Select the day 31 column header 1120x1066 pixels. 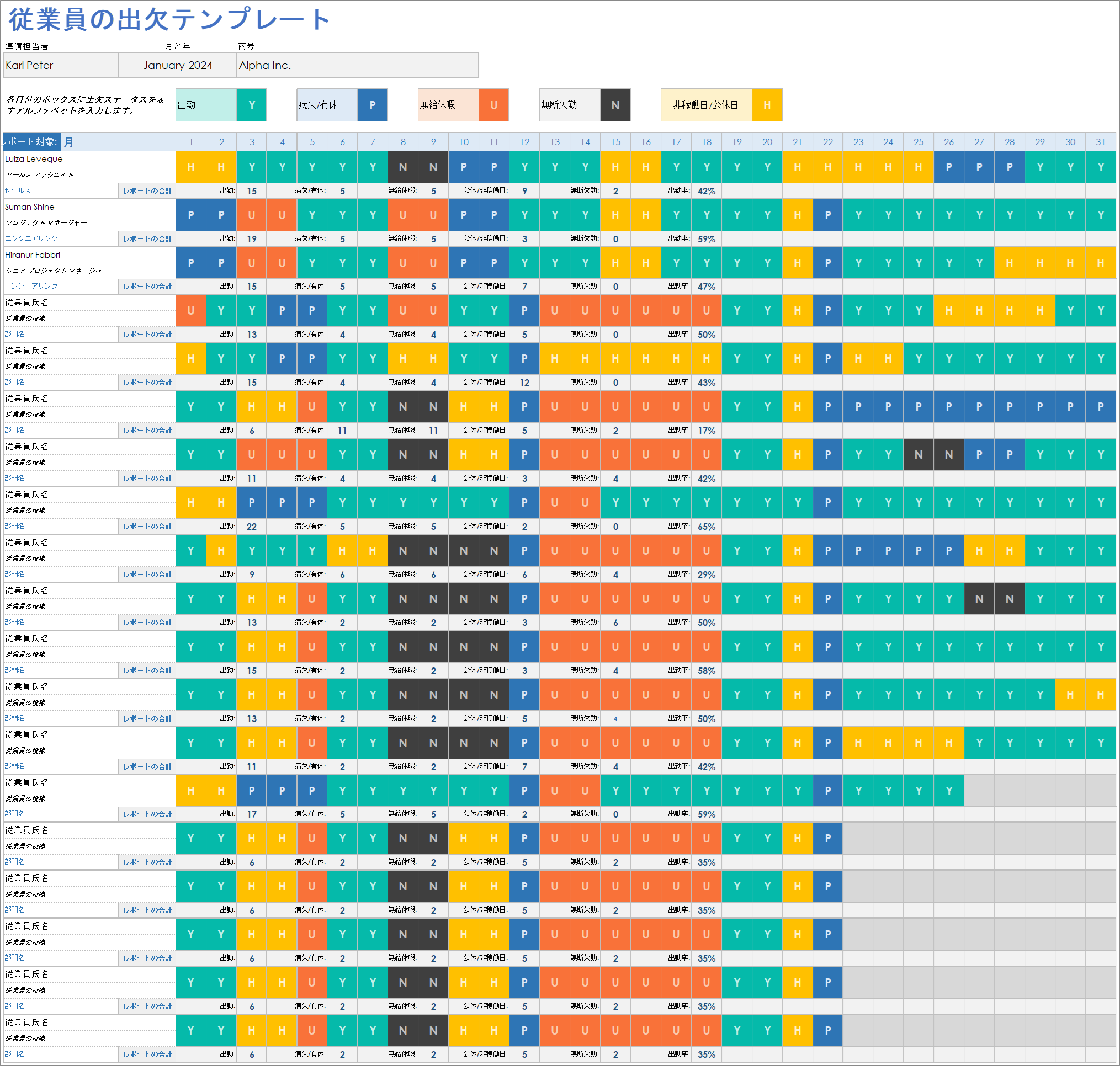pos(1101,142)
